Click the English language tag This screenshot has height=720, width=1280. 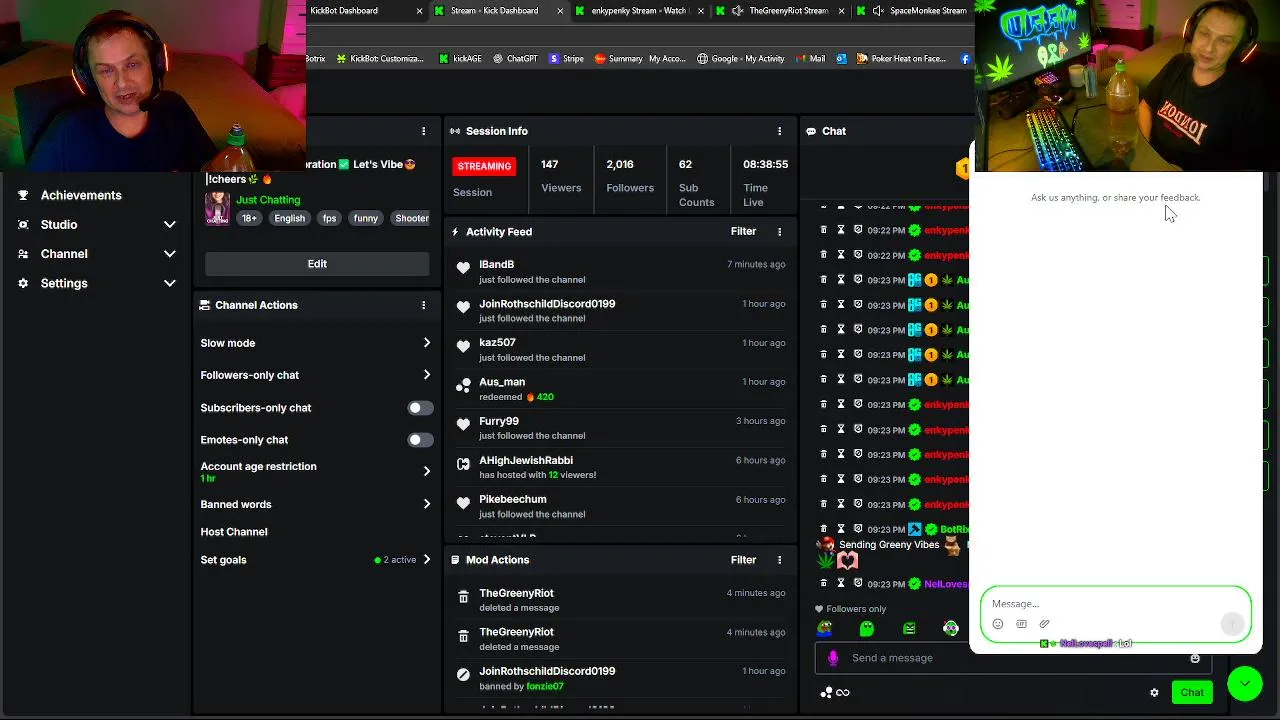click(290, 218)
